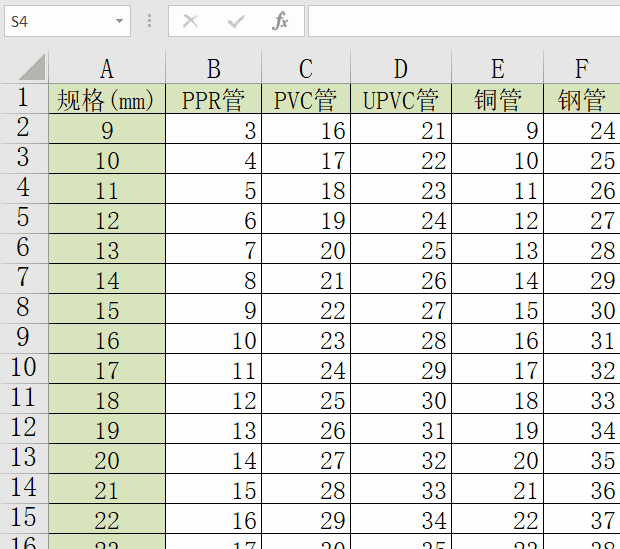Click cell B14 with value 15

click(x=214, y=489)
